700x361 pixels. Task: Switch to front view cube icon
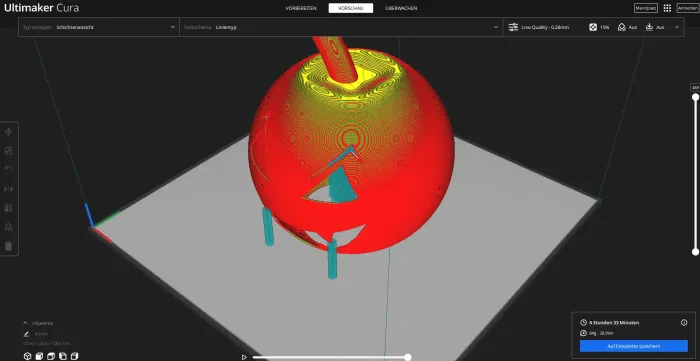[39, 356]
